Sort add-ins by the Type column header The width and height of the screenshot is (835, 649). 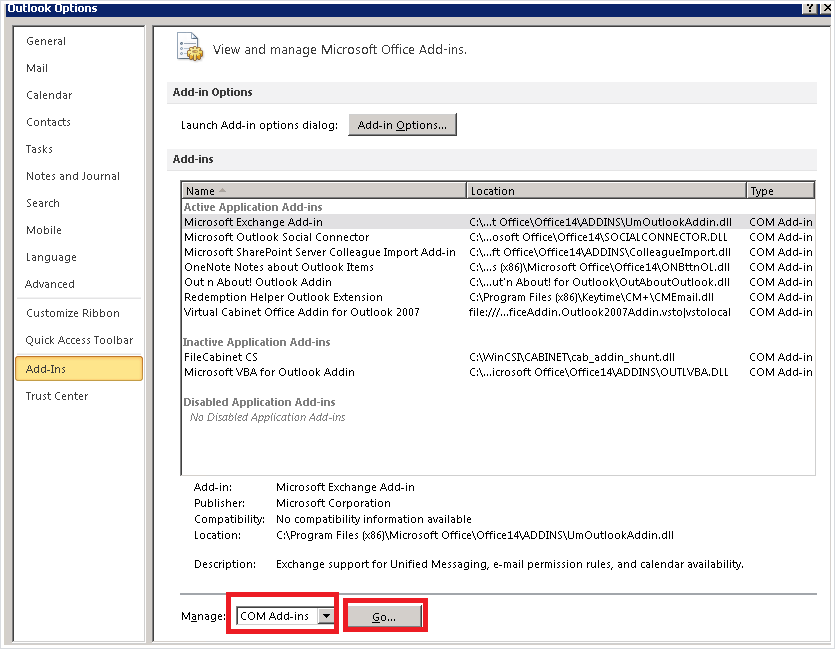(x=781, y=191)
